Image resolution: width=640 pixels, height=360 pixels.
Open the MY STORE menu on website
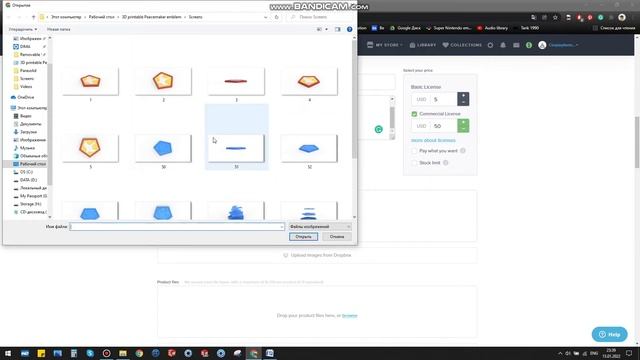tap(385, 45)
